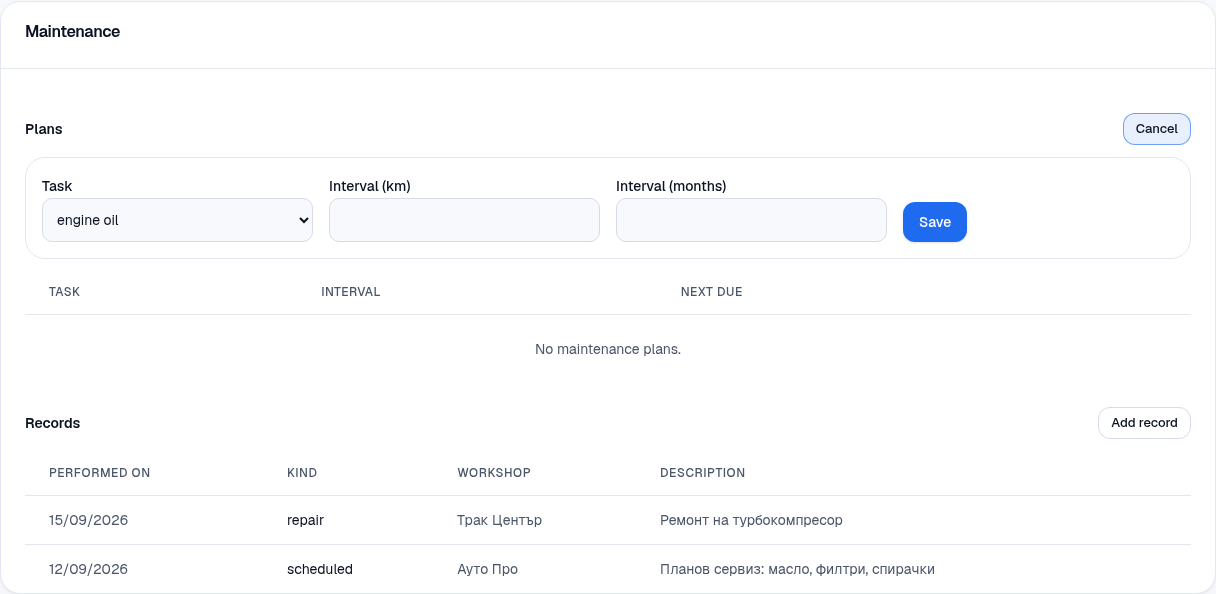Save the new maintenance plan
This screenshot has height=594, width=1216.
[935, 222]
